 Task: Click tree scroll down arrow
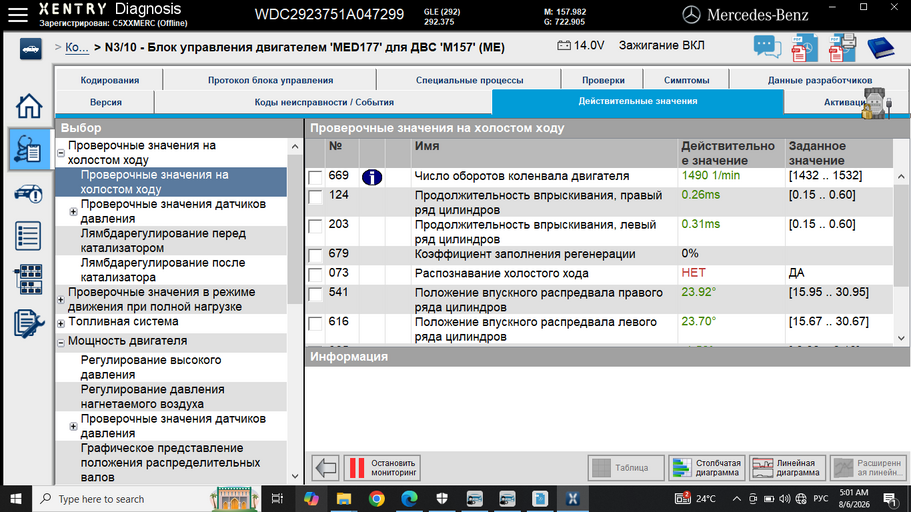point(295,476)
